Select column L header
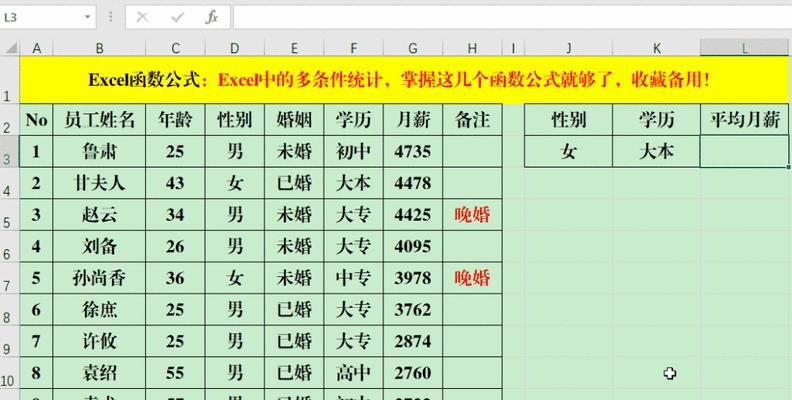Viewport: 792px width, 400px height. (745, 48)
